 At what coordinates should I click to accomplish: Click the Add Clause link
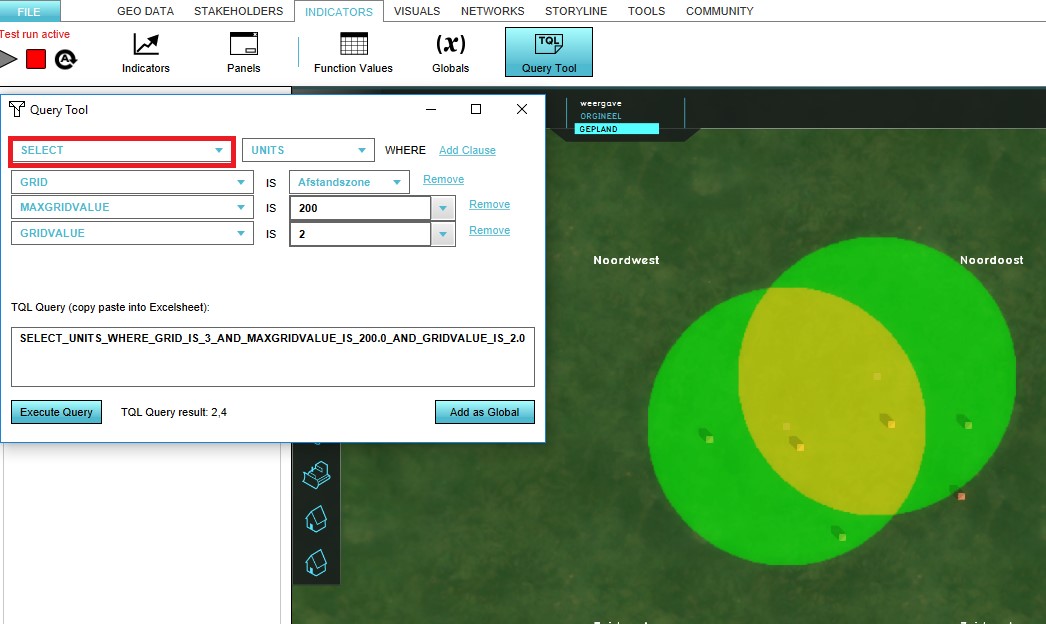pos(467,150)
